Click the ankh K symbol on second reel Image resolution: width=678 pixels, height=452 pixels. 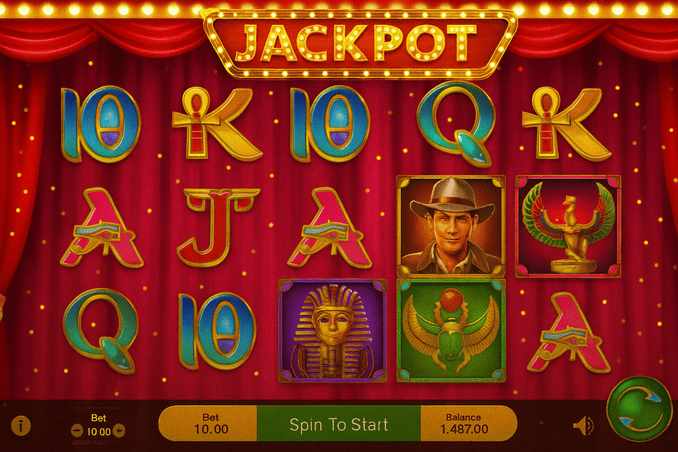pos(217,123)
